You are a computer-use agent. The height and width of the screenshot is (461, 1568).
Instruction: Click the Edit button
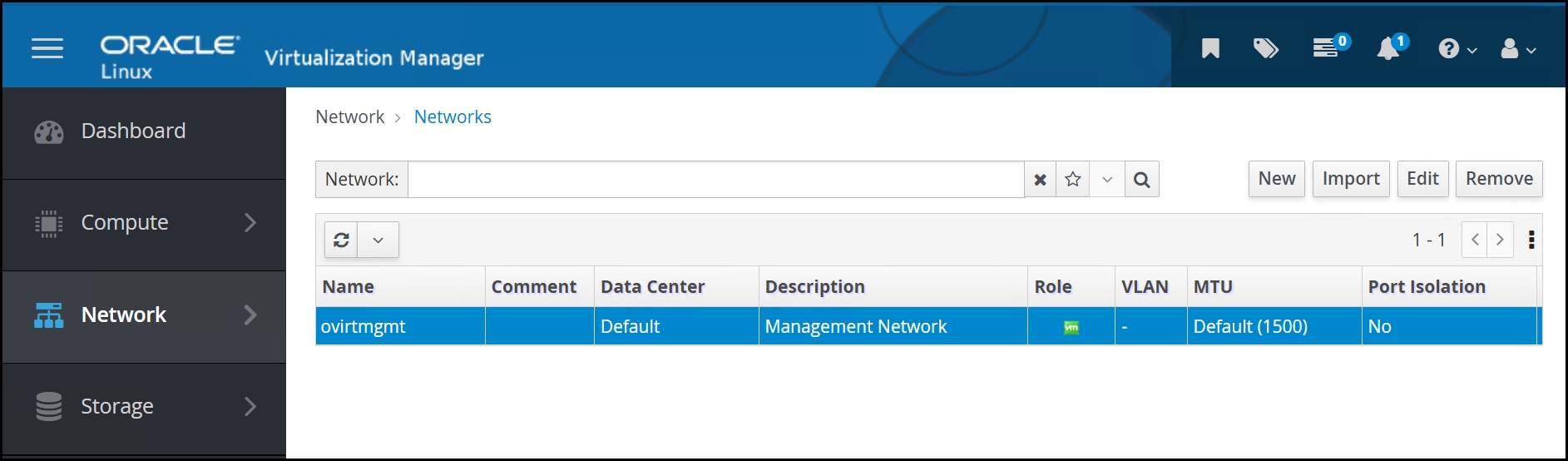(1422, 179)
